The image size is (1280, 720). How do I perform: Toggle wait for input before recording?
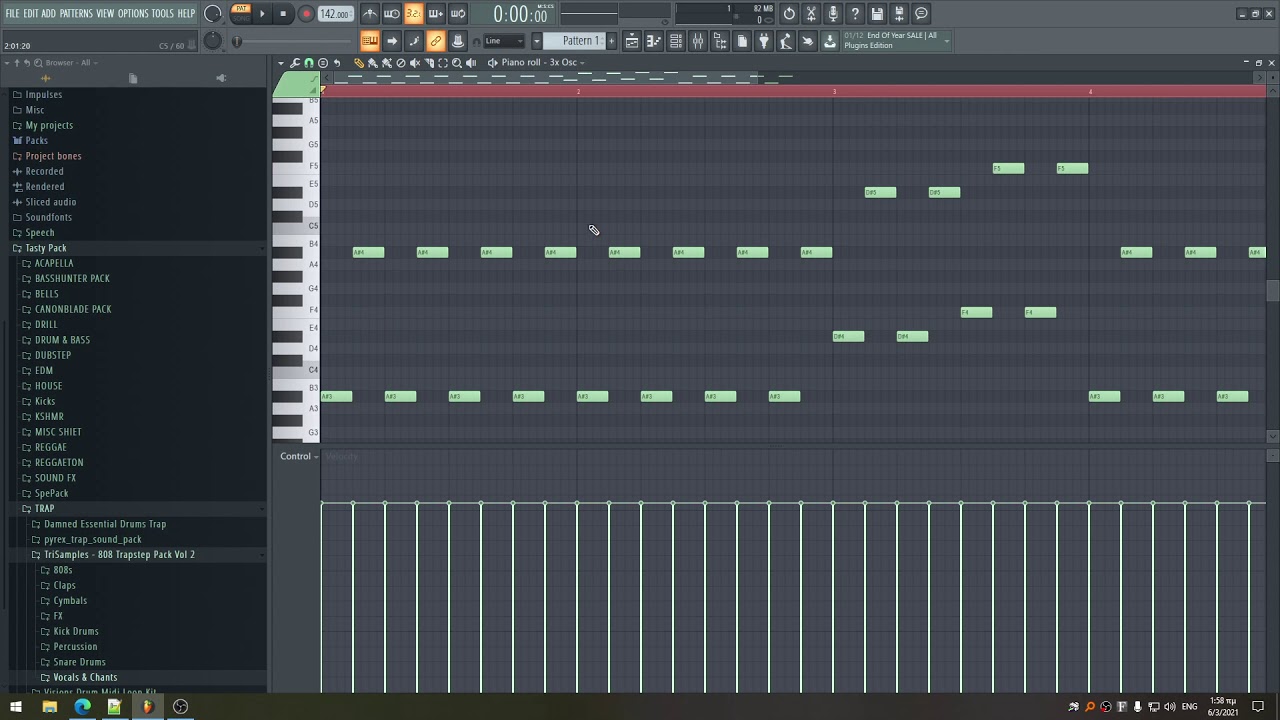tap(391, 14)
